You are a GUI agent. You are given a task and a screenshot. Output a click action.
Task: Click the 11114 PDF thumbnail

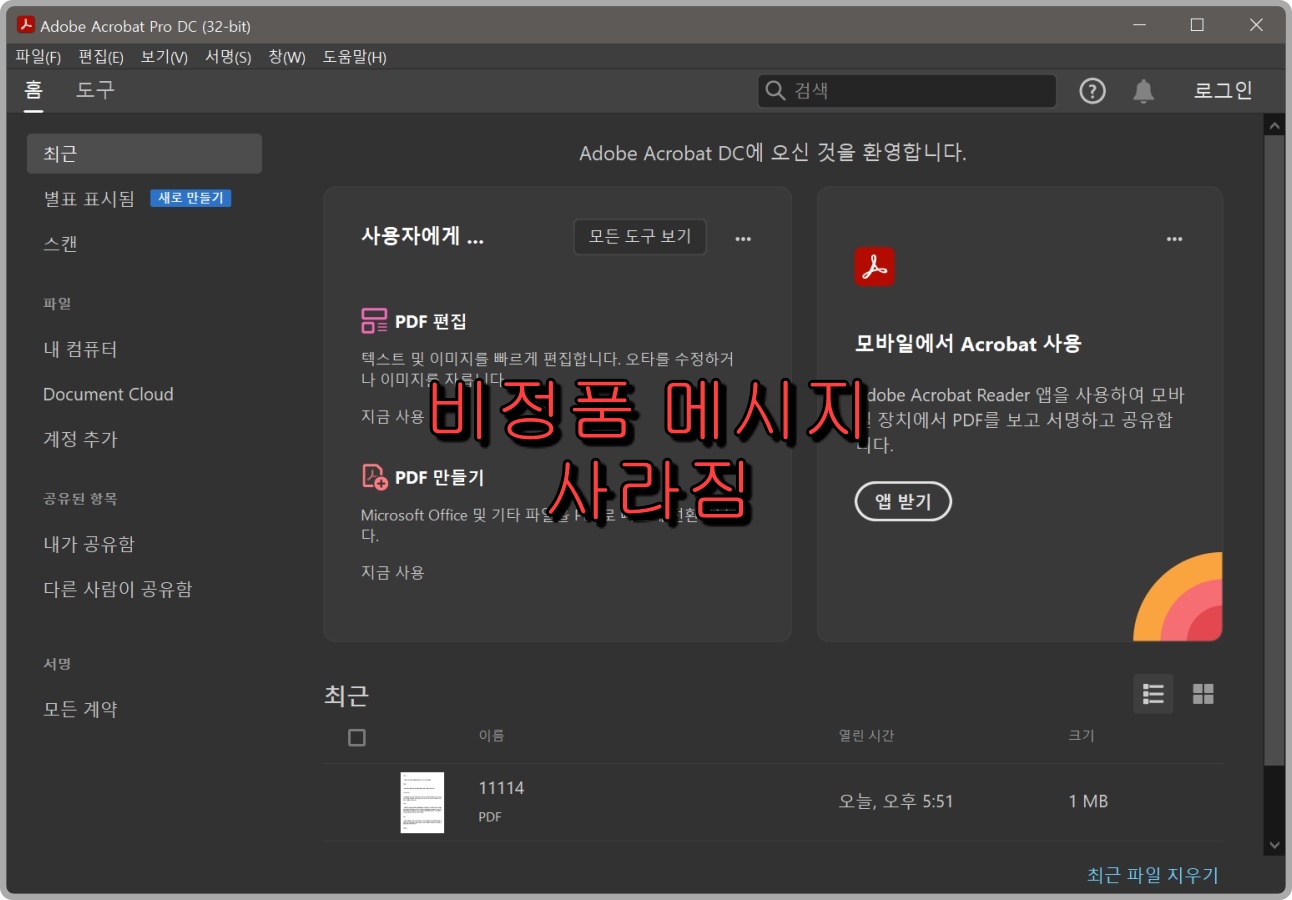pyautogui.click(x=422, y=802)
